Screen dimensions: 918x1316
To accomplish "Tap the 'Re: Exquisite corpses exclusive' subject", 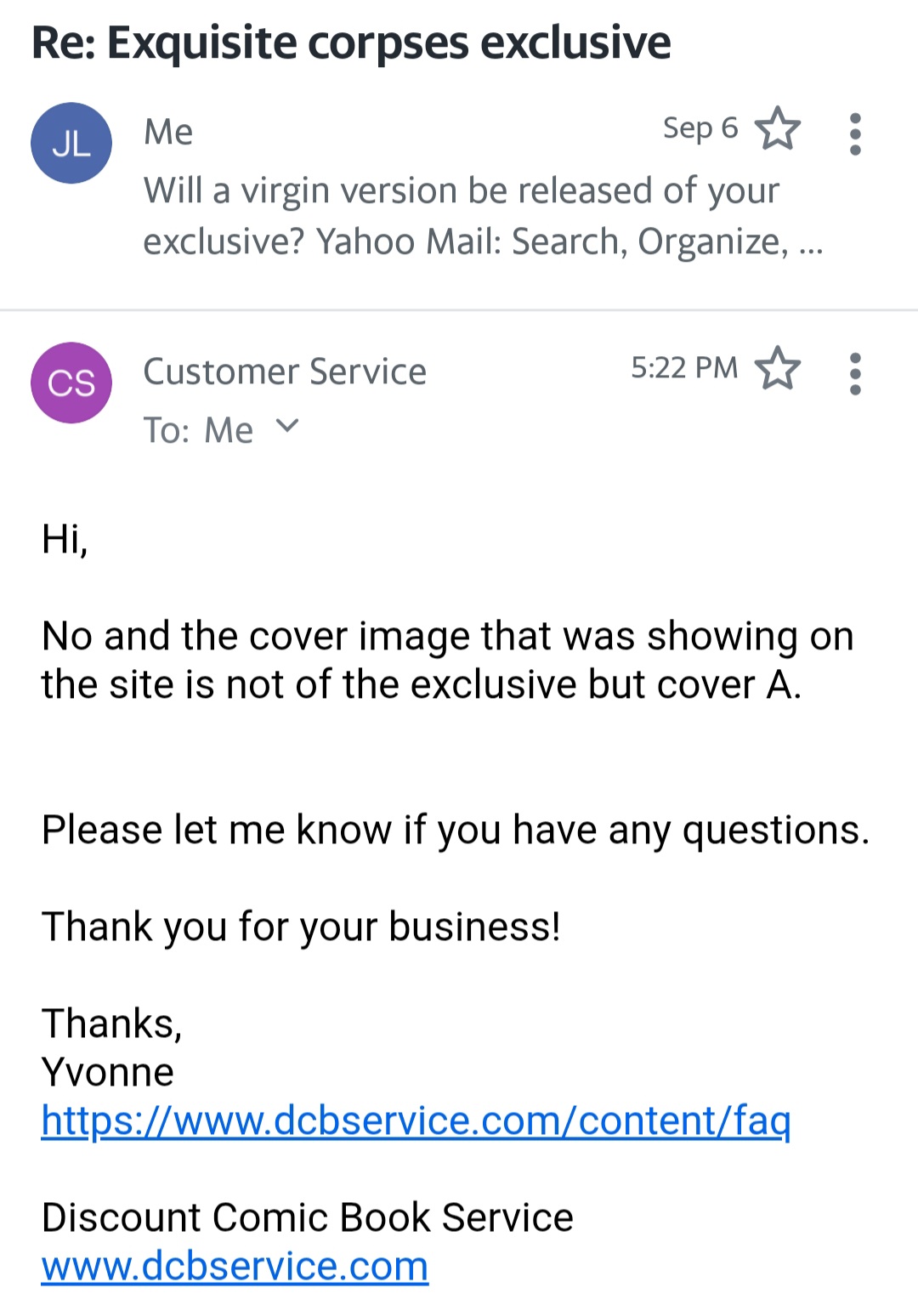I will point(351,43).
